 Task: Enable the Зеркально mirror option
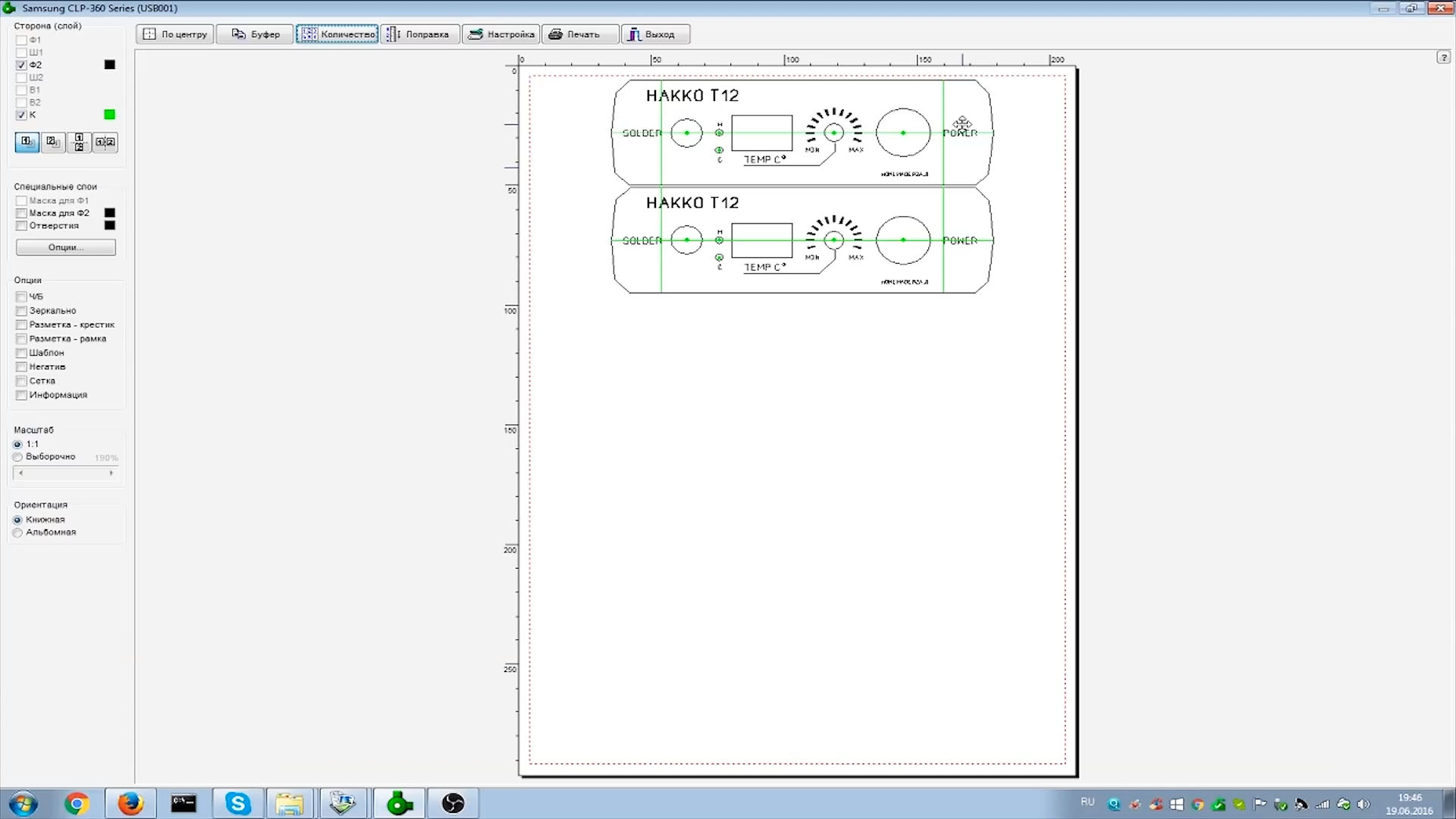tap(21, 311)
